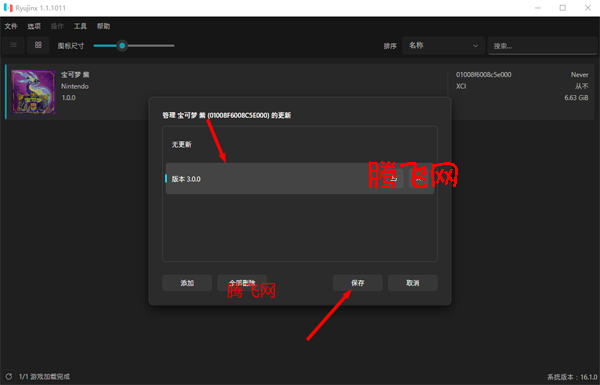
Task: Open the 工具 menu
Action: (x=80, y=26)
